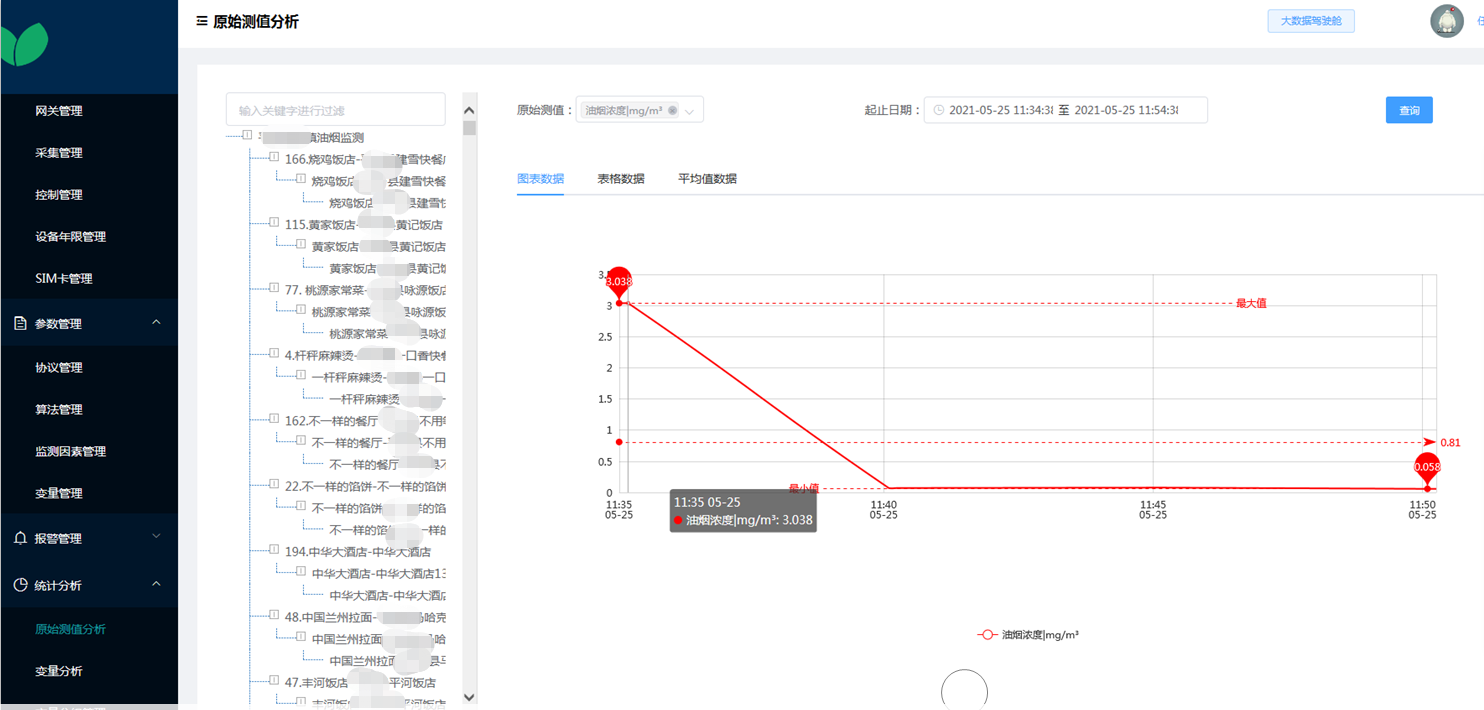The image size is (1484, 710).
Task: Collapse the 参数管理 menu chevron
Action: pos(156,322)
